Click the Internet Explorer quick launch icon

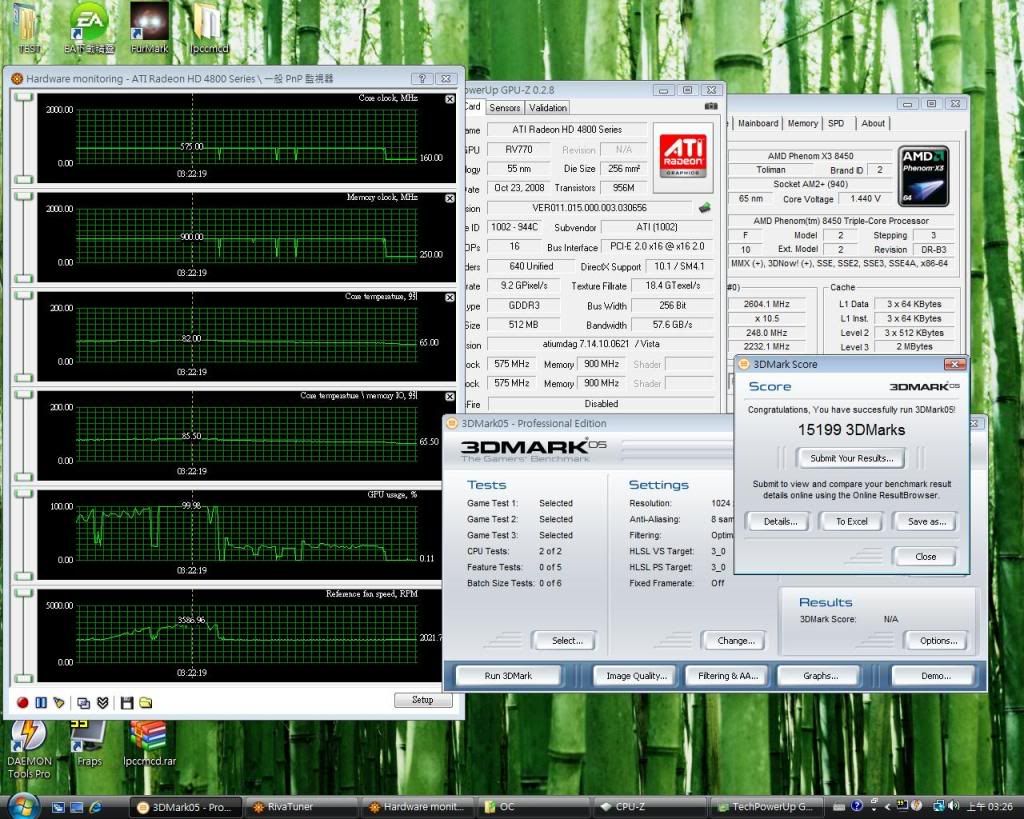coord(95,807)
